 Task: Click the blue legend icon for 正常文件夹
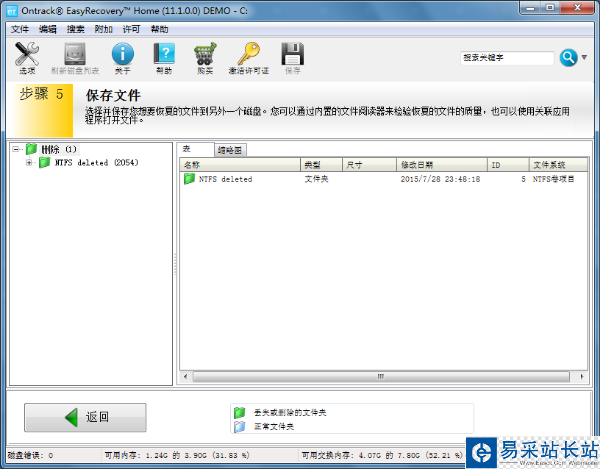pyautogui.click(x=240, y=426)
